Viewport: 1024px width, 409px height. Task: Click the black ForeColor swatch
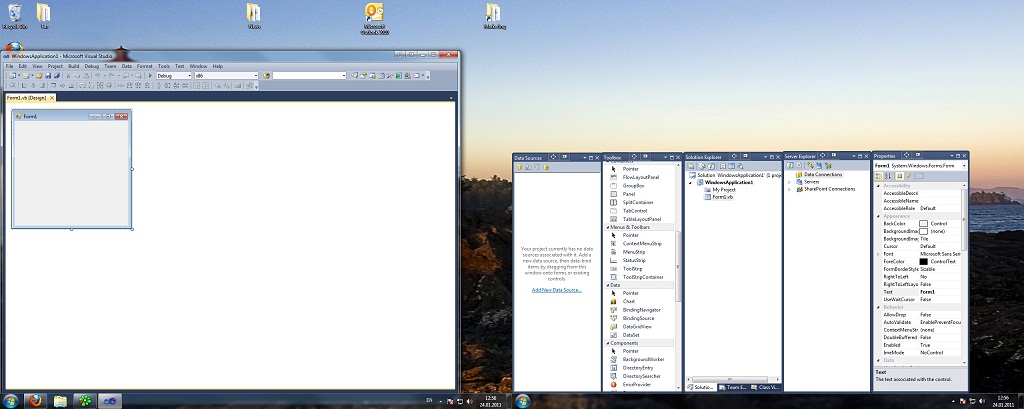[x=923, y=261]
